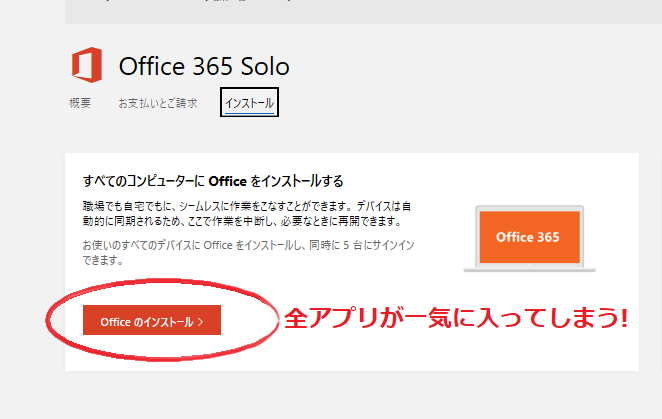Click the orange Office 365 laptop screen label
The height and width of the screenshot is (419, 662).
click(529, 237)
